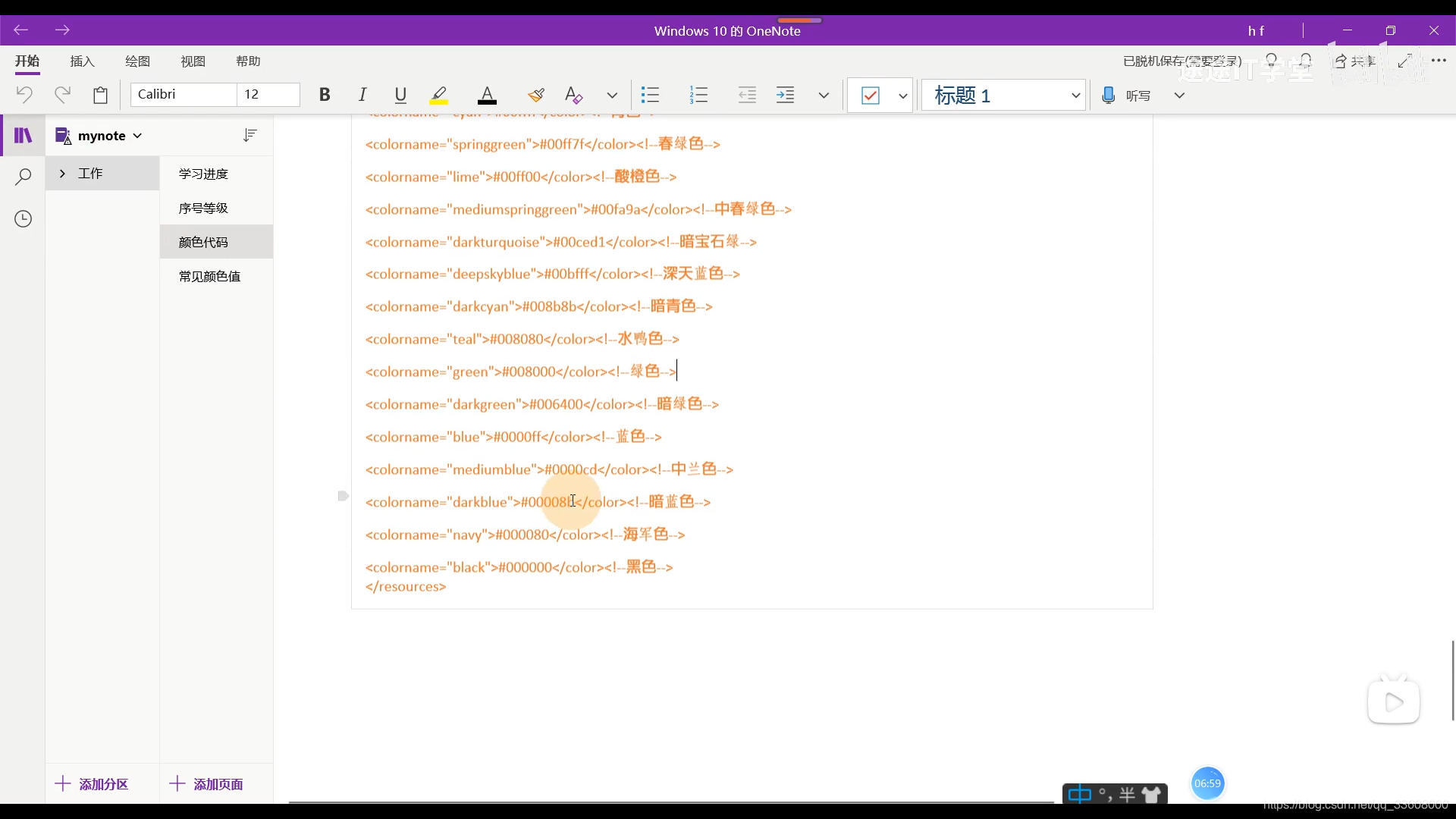The width and height of the screenshot is (1456, 819).
Task: Select the 工作 section
Action: [x=102, y=174]
